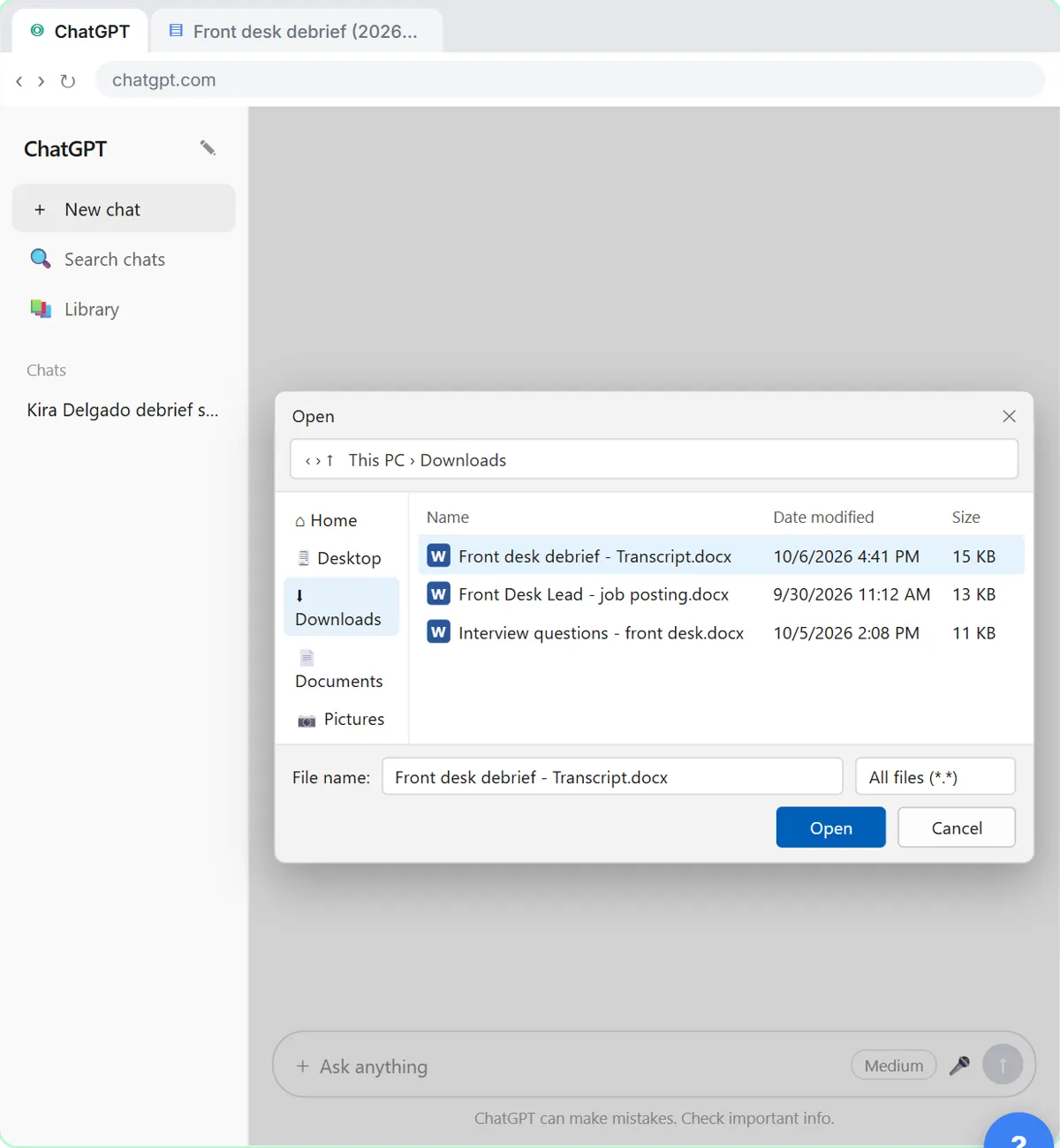
Task: Switch to the Front desk debrief tab
Action: [x=297, y=31]
